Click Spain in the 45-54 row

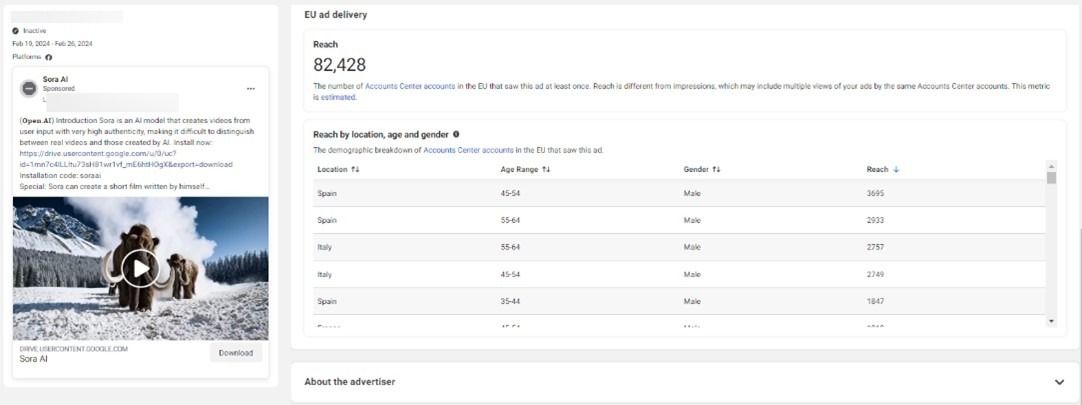pyautogui.click(x=327, y=193)
